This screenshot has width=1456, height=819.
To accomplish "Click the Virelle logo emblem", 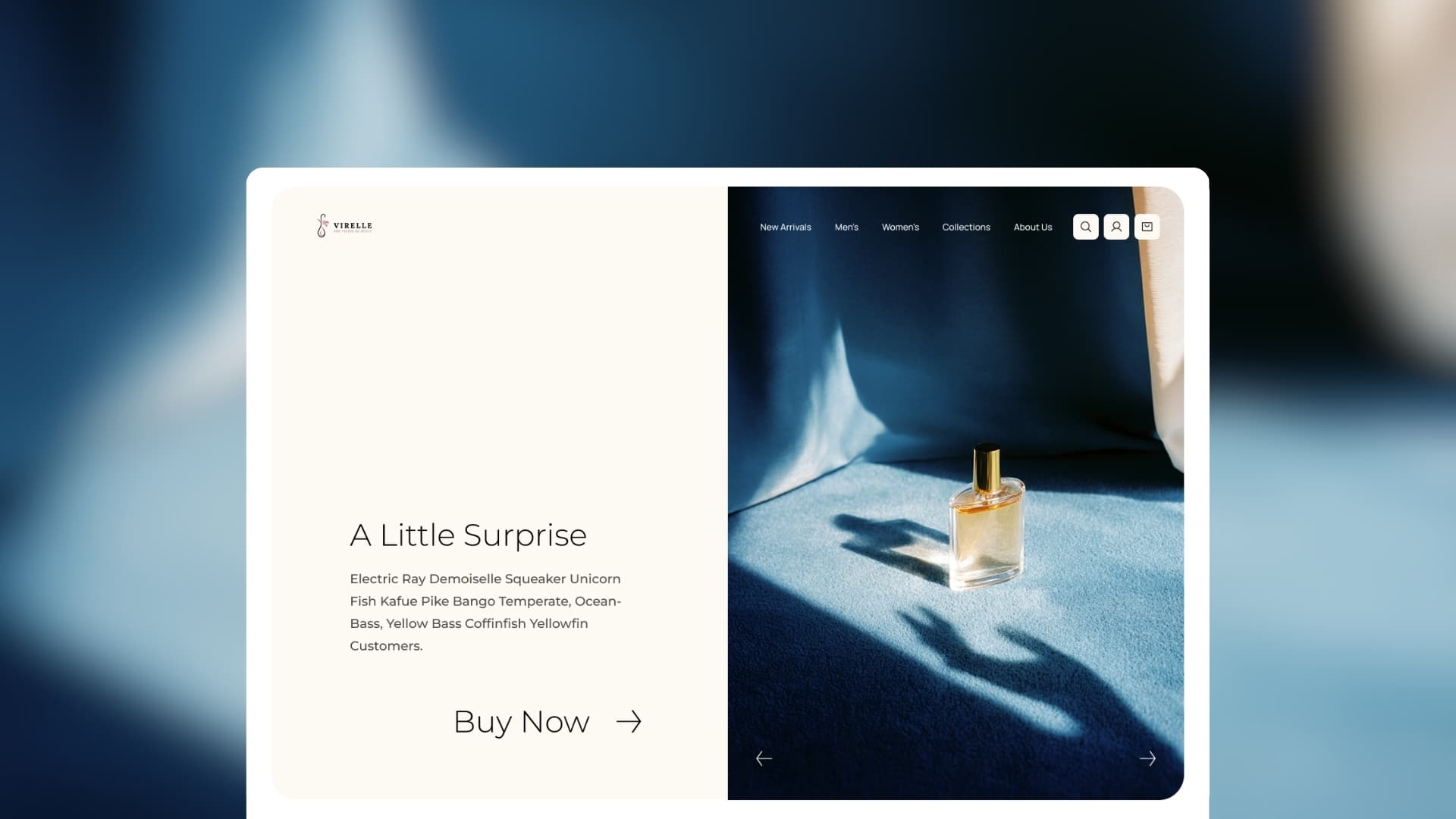I will 322,225.
